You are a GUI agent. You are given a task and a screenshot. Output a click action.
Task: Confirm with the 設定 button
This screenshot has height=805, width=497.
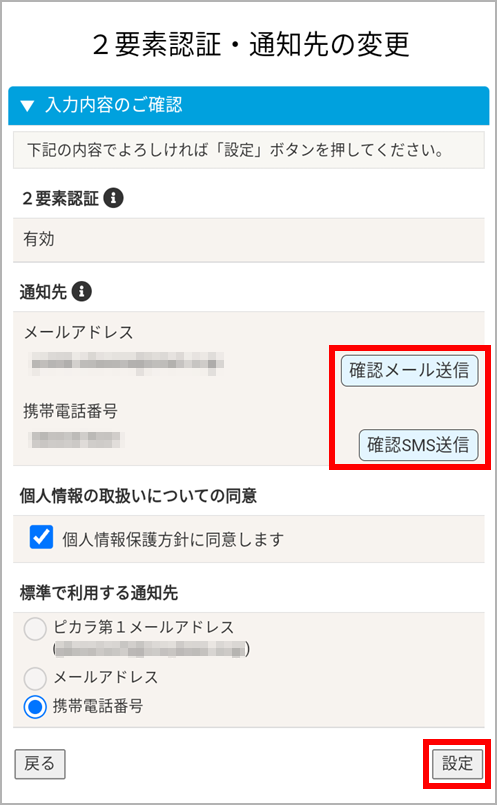coord(457,764)
